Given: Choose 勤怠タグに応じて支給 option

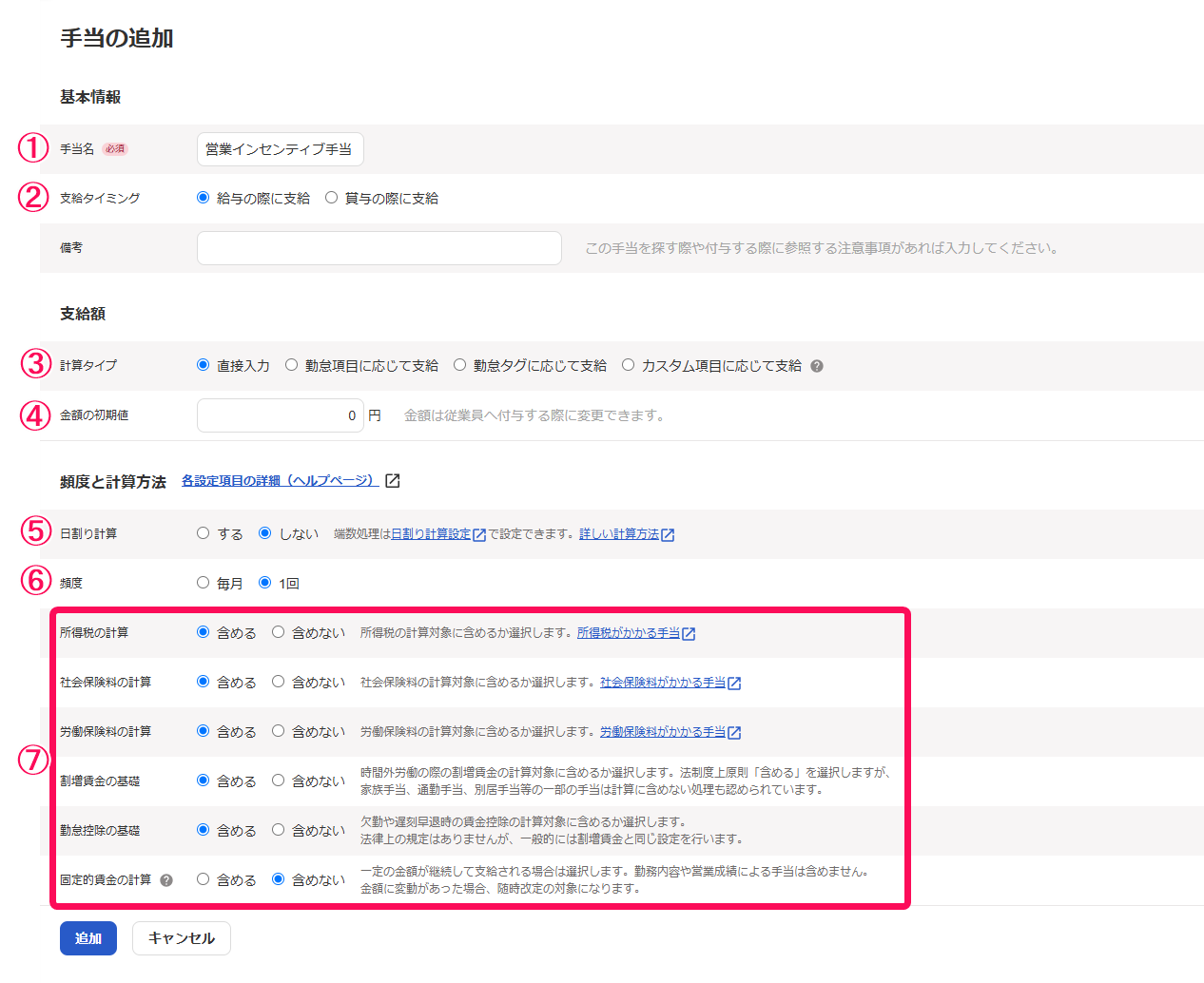Looking at the screenshot, I should click(x=459, y=365).
